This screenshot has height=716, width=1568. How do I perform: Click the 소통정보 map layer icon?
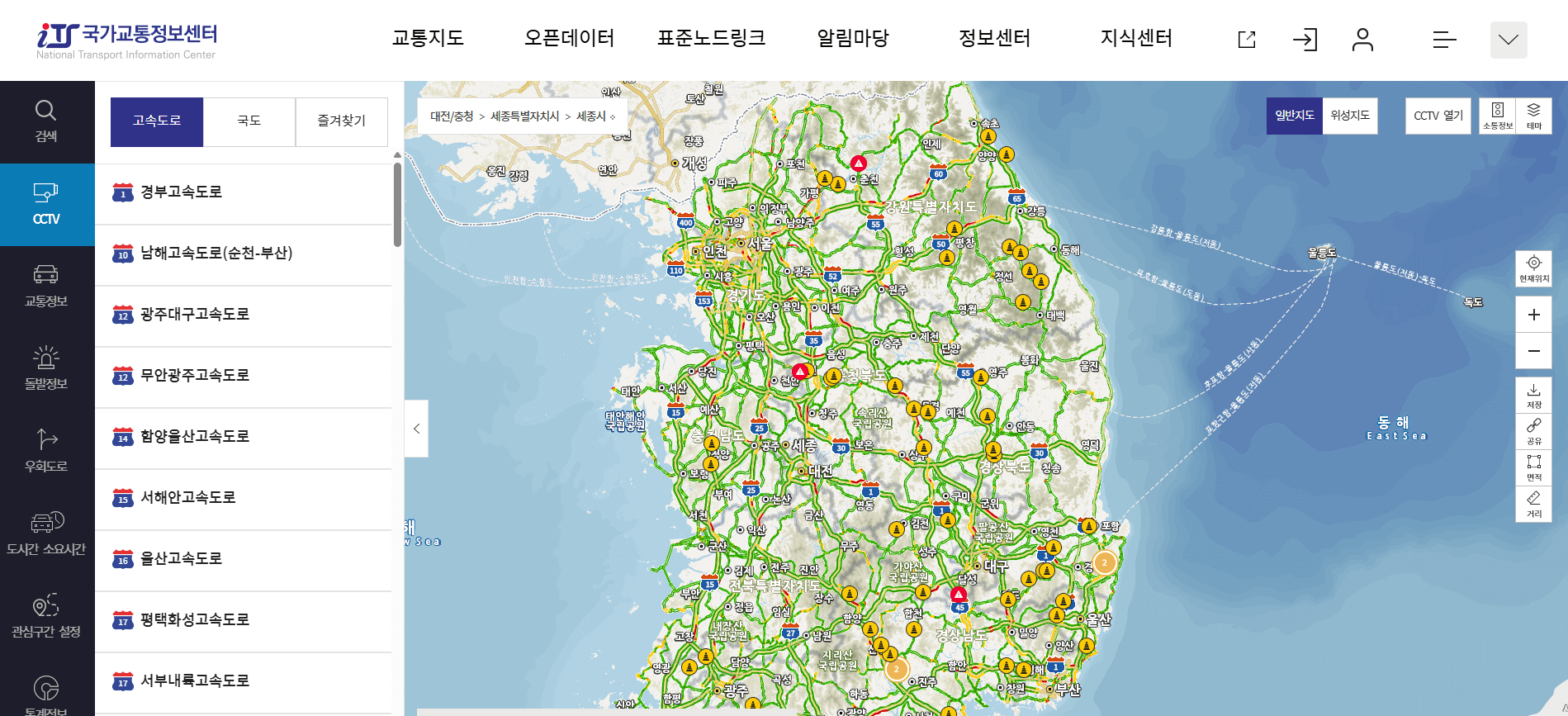click(x=1498, y=116)
